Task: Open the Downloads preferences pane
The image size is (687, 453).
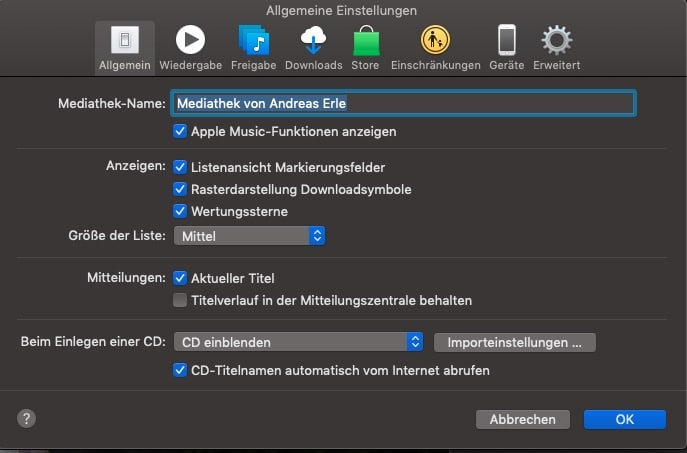Action: click(x=314, y=48)
